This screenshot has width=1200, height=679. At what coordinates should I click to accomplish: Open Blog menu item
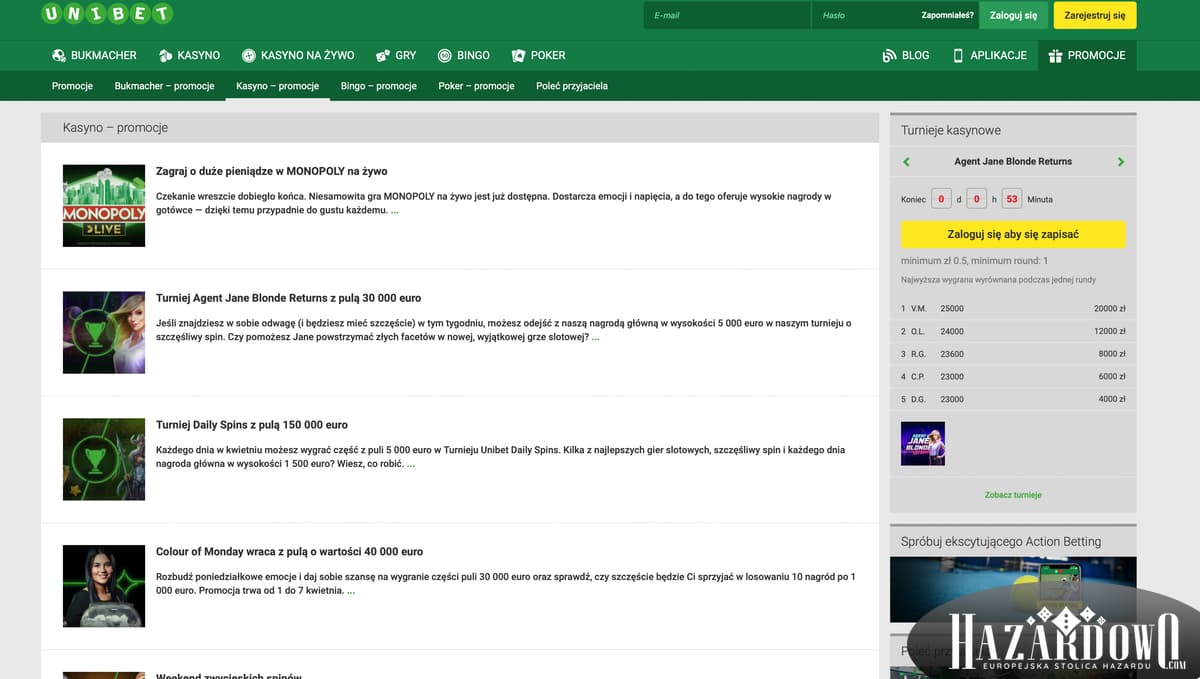pos(915,56)
